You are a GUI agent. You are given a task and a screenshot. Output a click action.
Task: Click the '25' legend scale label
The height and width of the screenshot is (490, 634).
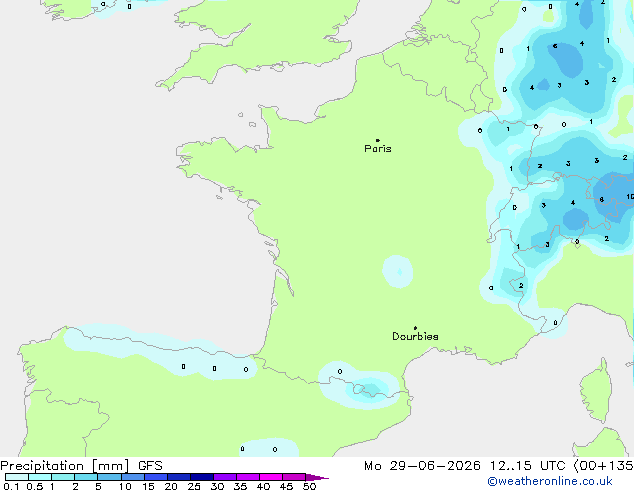click(194, 486)
